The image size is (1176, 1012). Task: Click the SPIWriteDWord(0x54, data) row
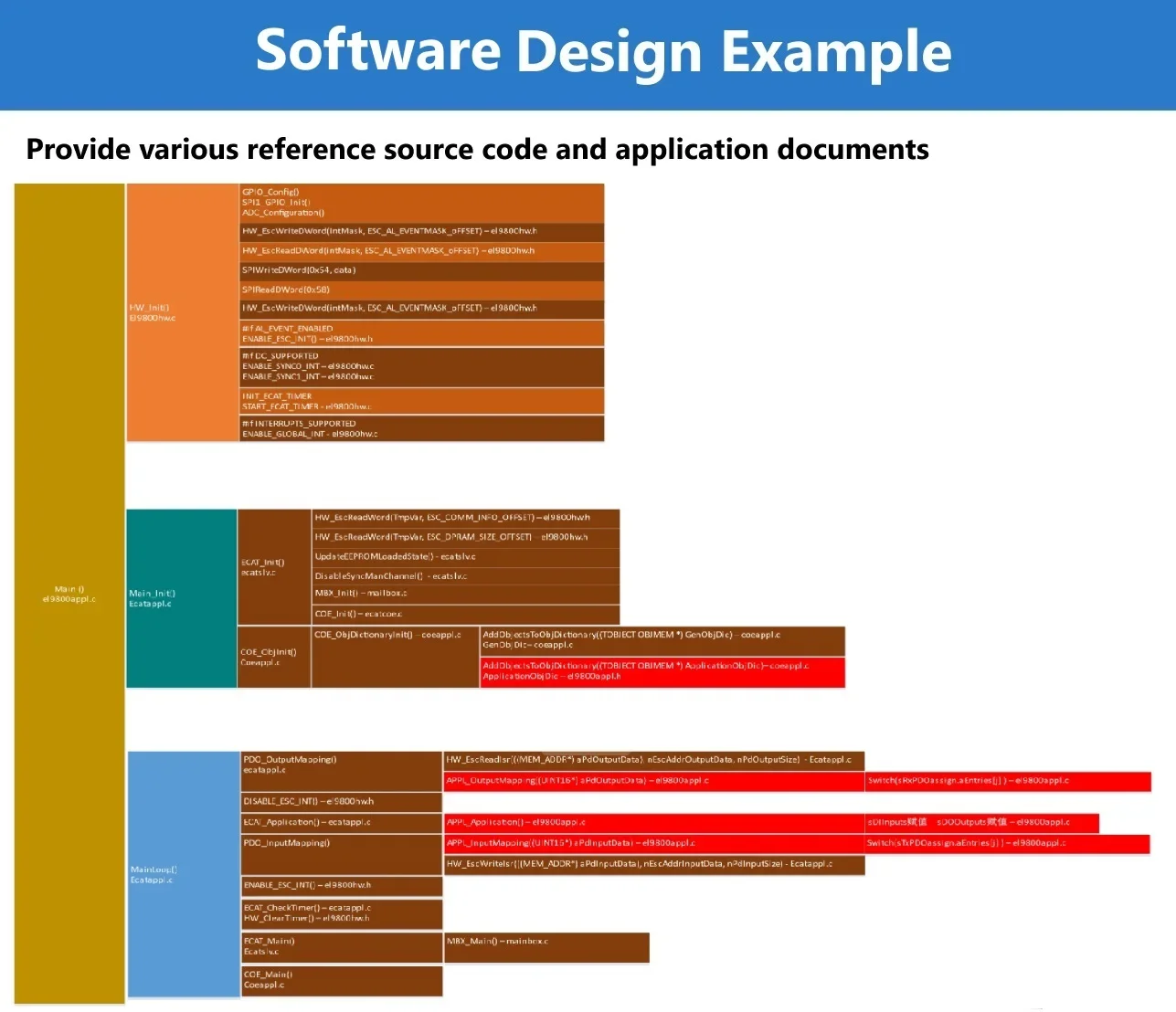click(x=421, y=271)
